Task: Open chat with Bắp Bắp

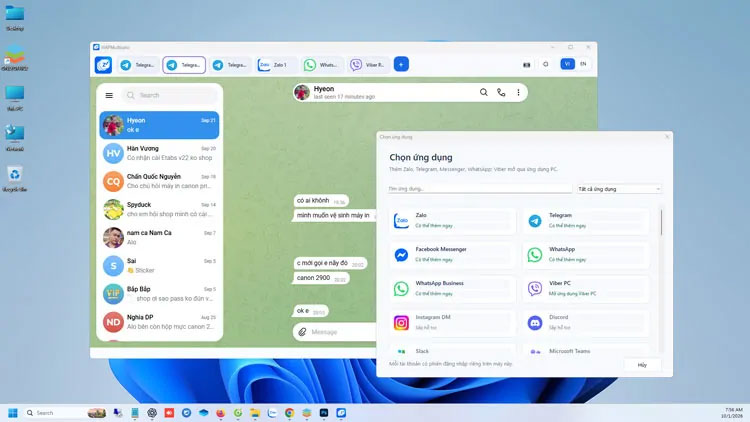Action: 159,294
